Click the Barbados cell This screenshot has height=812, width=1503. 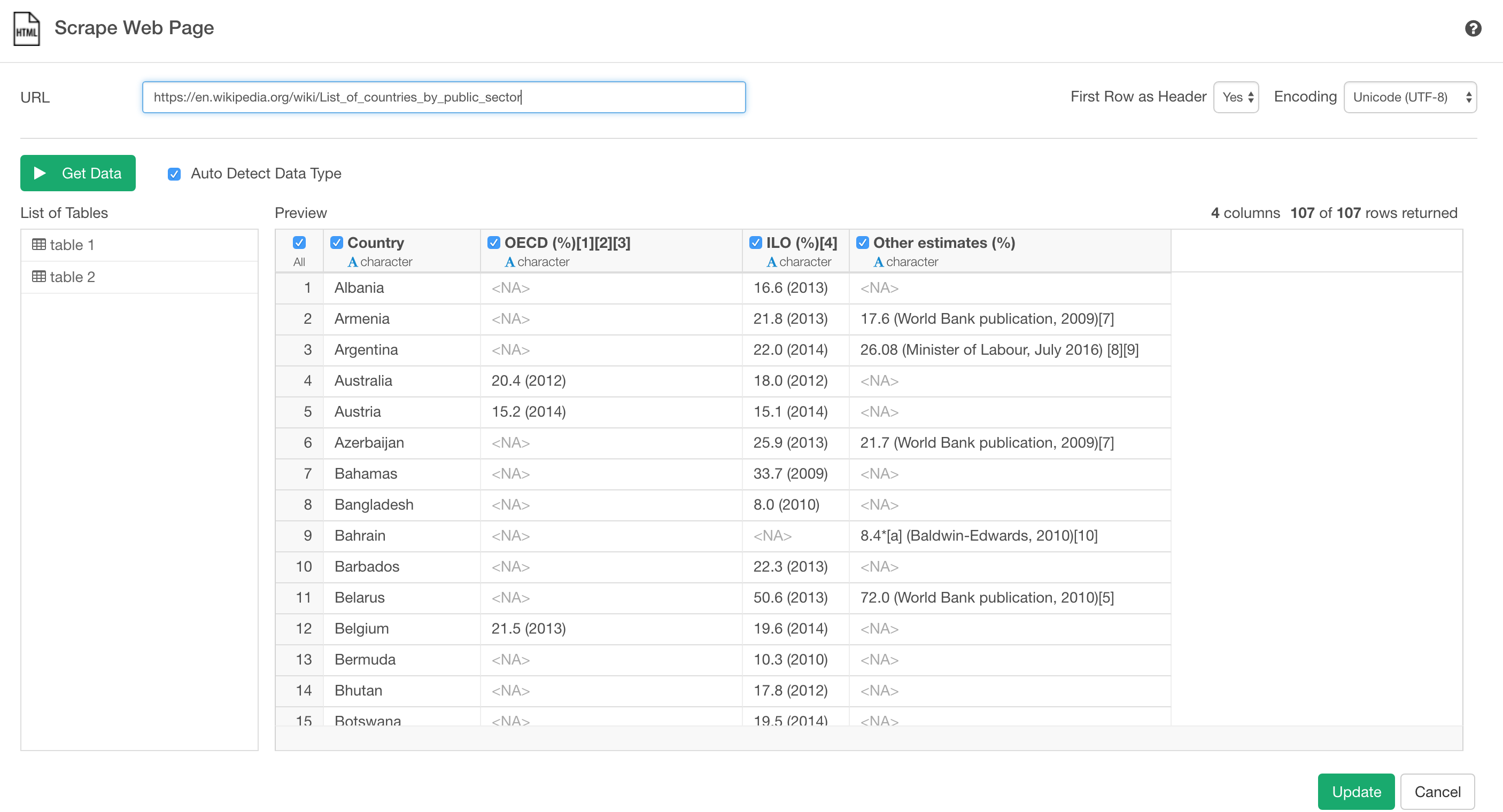[x=401, y=566]
